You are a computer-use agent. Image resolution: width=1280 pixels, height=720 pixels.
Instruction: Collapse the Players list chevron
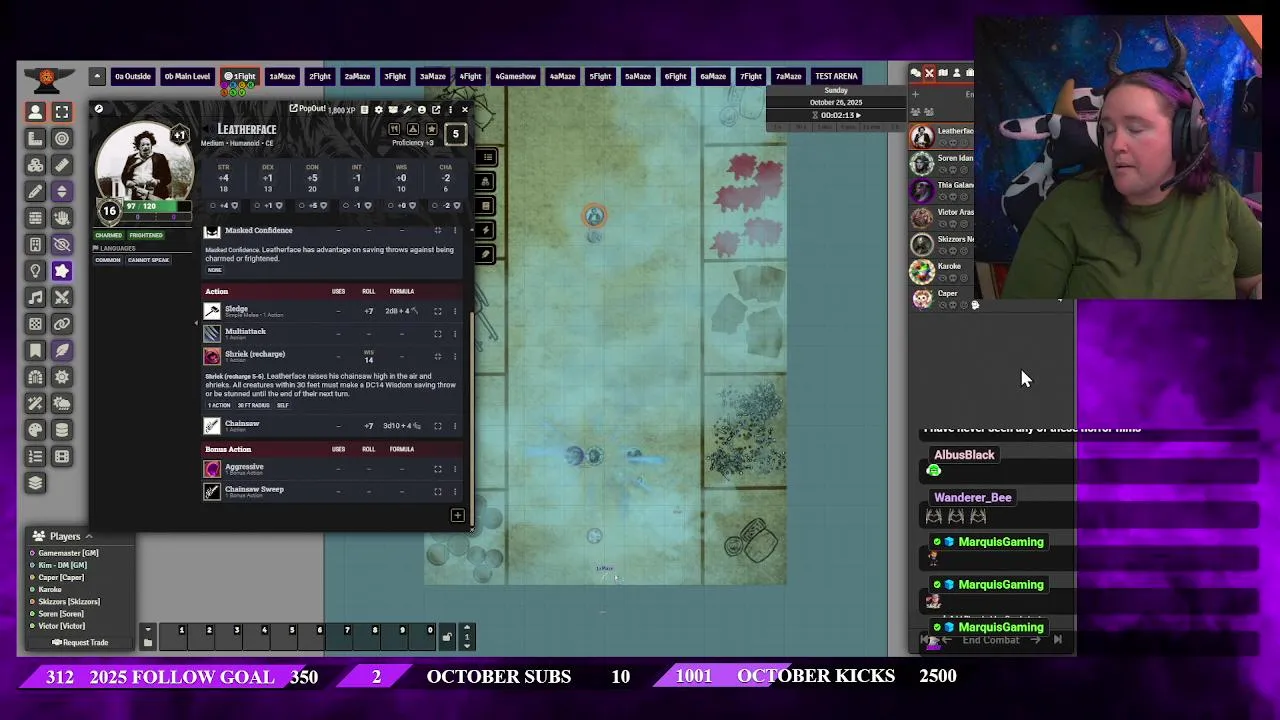[88, 536]
